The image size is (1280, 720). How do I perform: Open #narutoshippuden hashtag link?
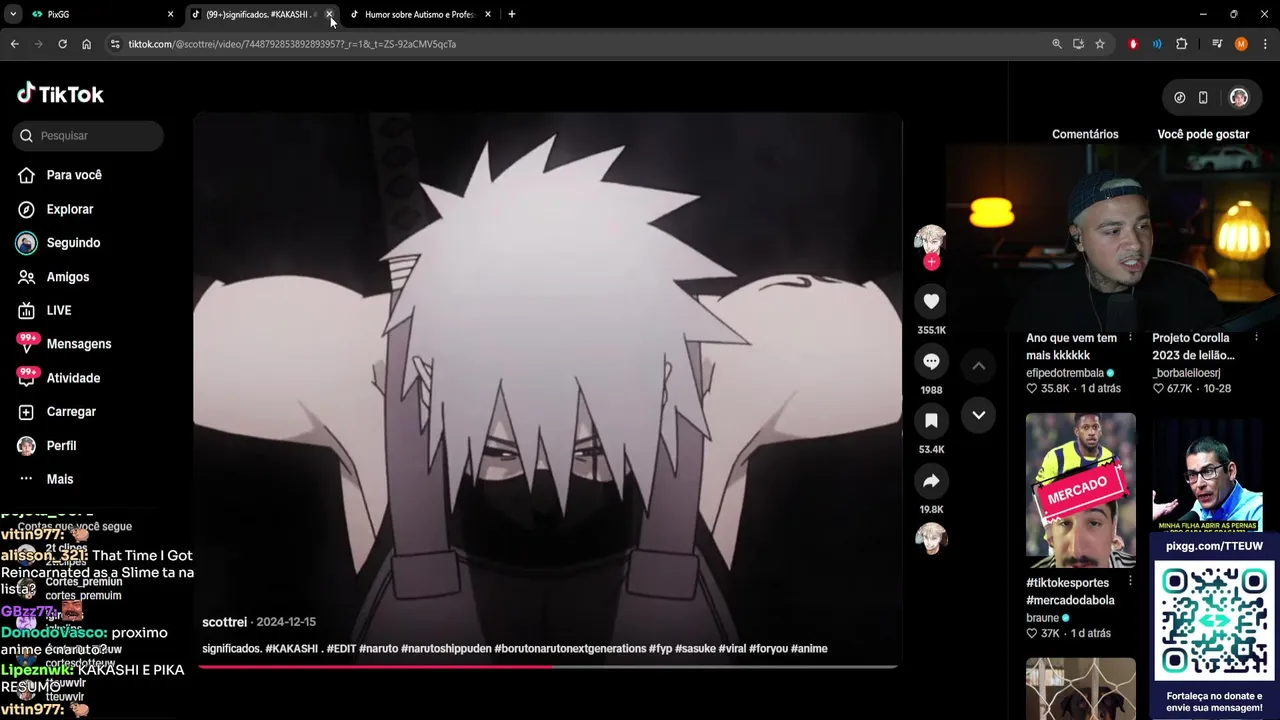click(446, 649)
